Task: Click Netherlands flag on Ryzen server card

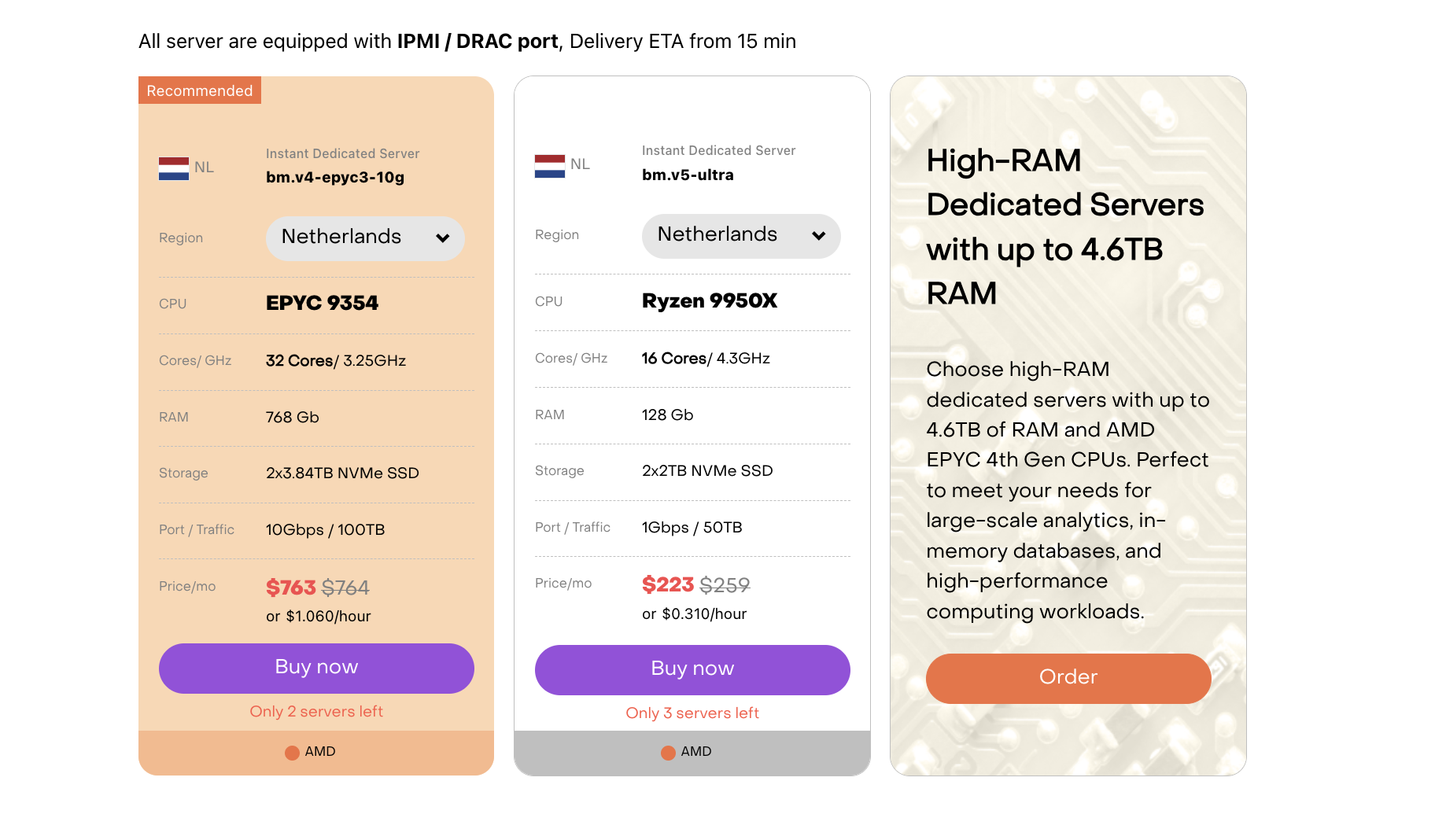Action: 550,166
